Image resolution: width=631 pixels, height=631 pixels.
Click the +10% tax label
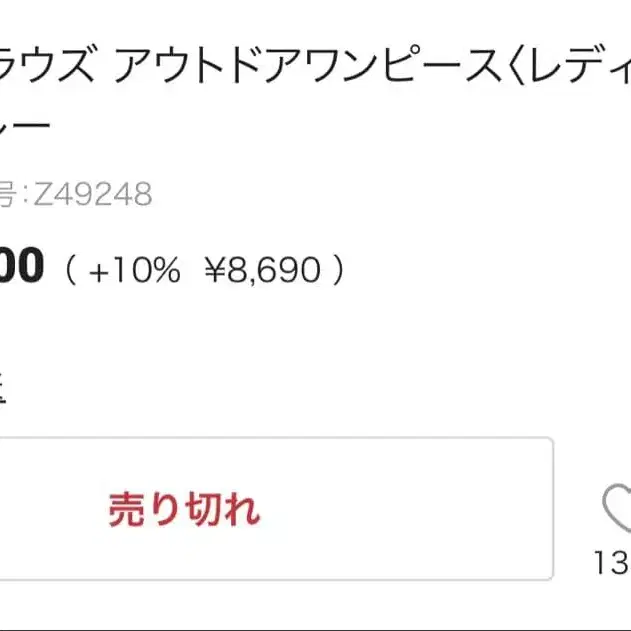pyautogui.click(x=134, y=269)
